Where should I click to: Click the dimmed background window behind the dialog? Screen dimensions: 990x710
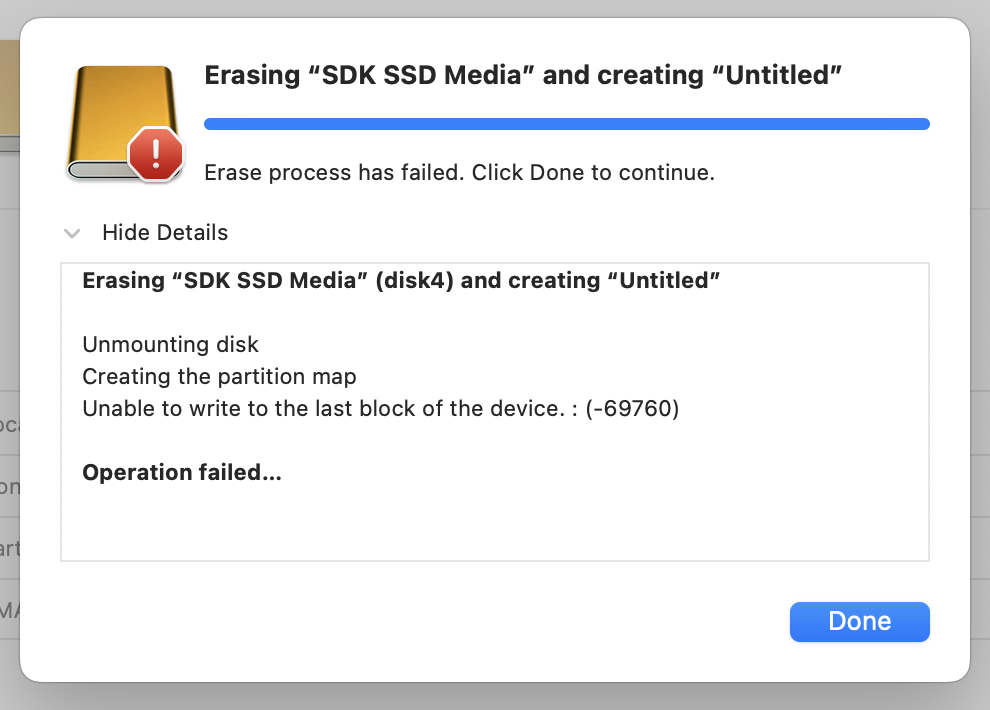tap(9, 300)
